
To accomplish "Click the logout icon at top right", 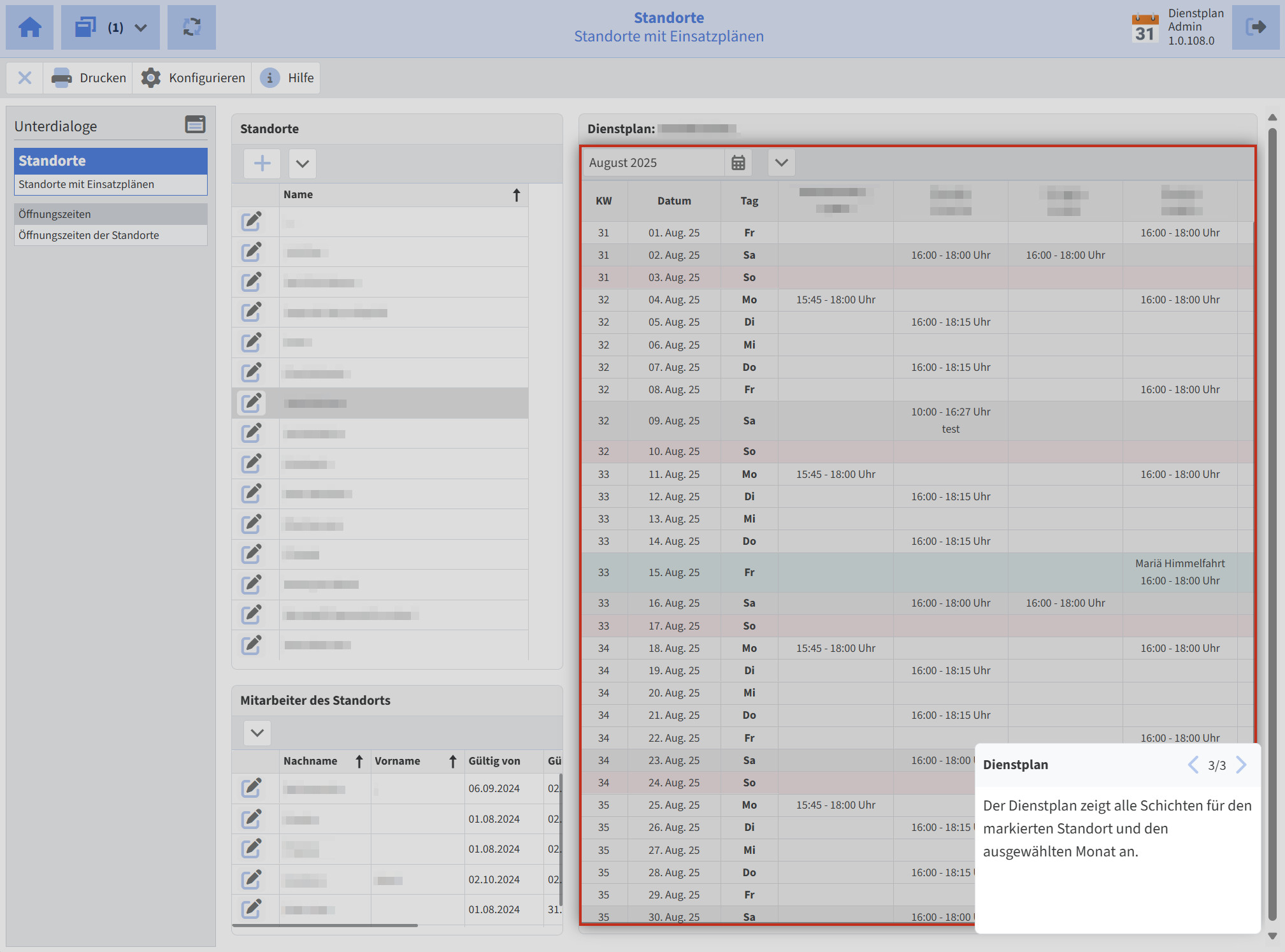I will click(x=1255, y=27).
